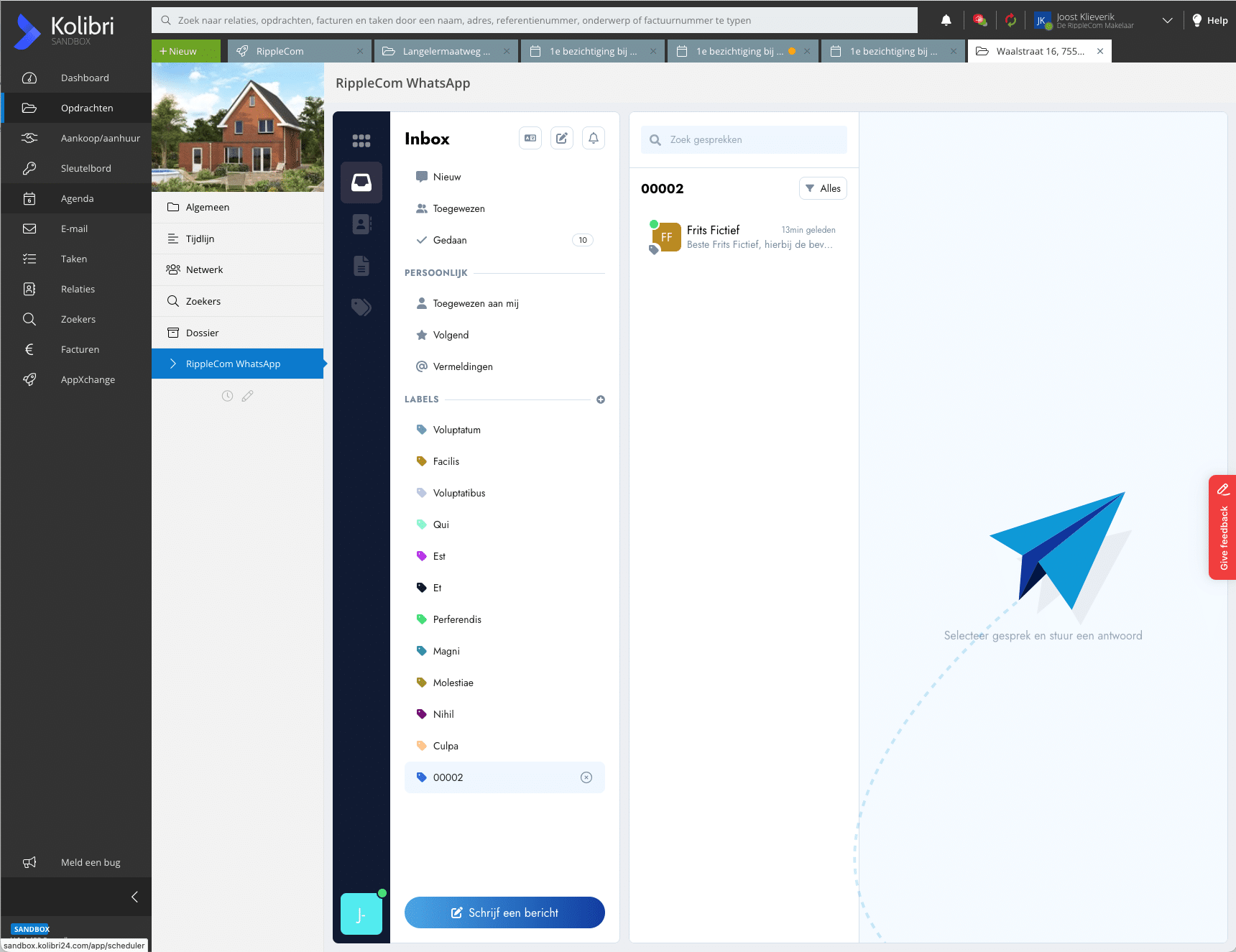Screen dimensions: 1236x952
Task: Open contacts book icon in dark sidebar
Action: click(361, 224)
